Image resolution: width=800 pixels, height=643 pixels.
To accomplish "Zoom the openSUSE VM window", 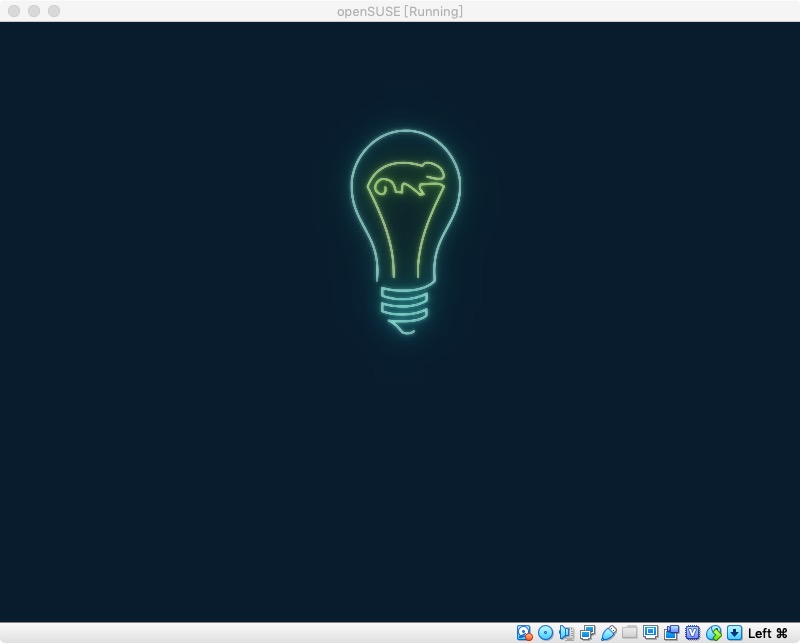I will pos(54,11).
